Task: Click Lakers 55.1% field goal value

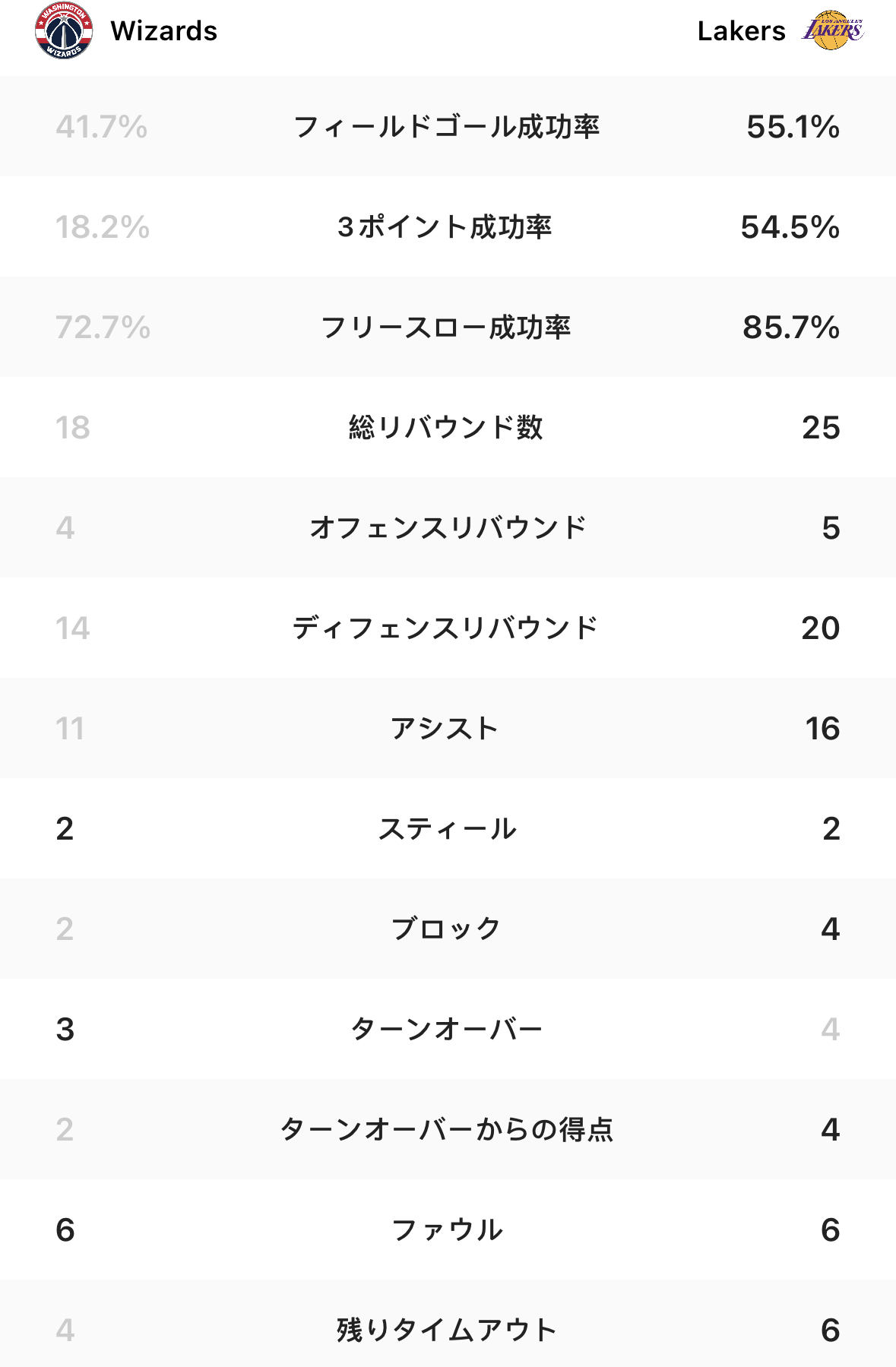Action: (793, 126)
